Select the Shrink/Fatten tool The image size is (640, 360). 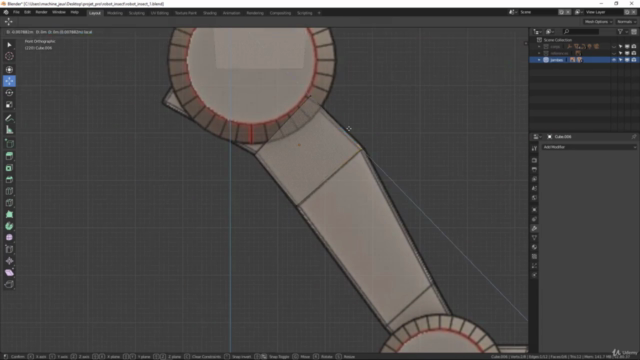tap(9, 261)
